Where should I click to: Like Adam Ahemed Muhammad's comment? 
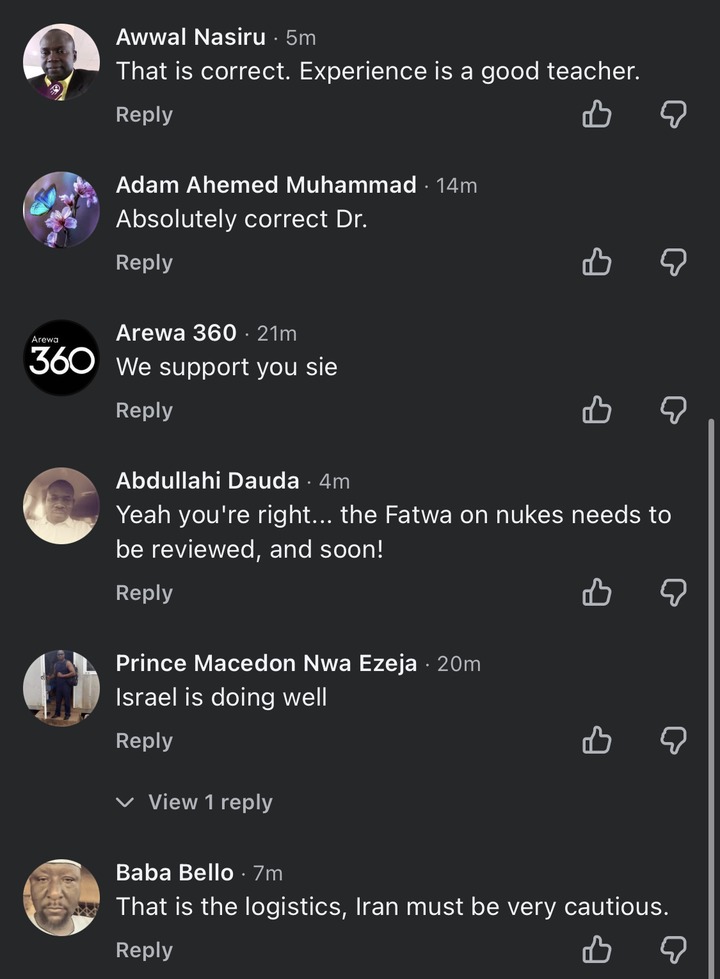pyautogui.click(x=597, y=263)
